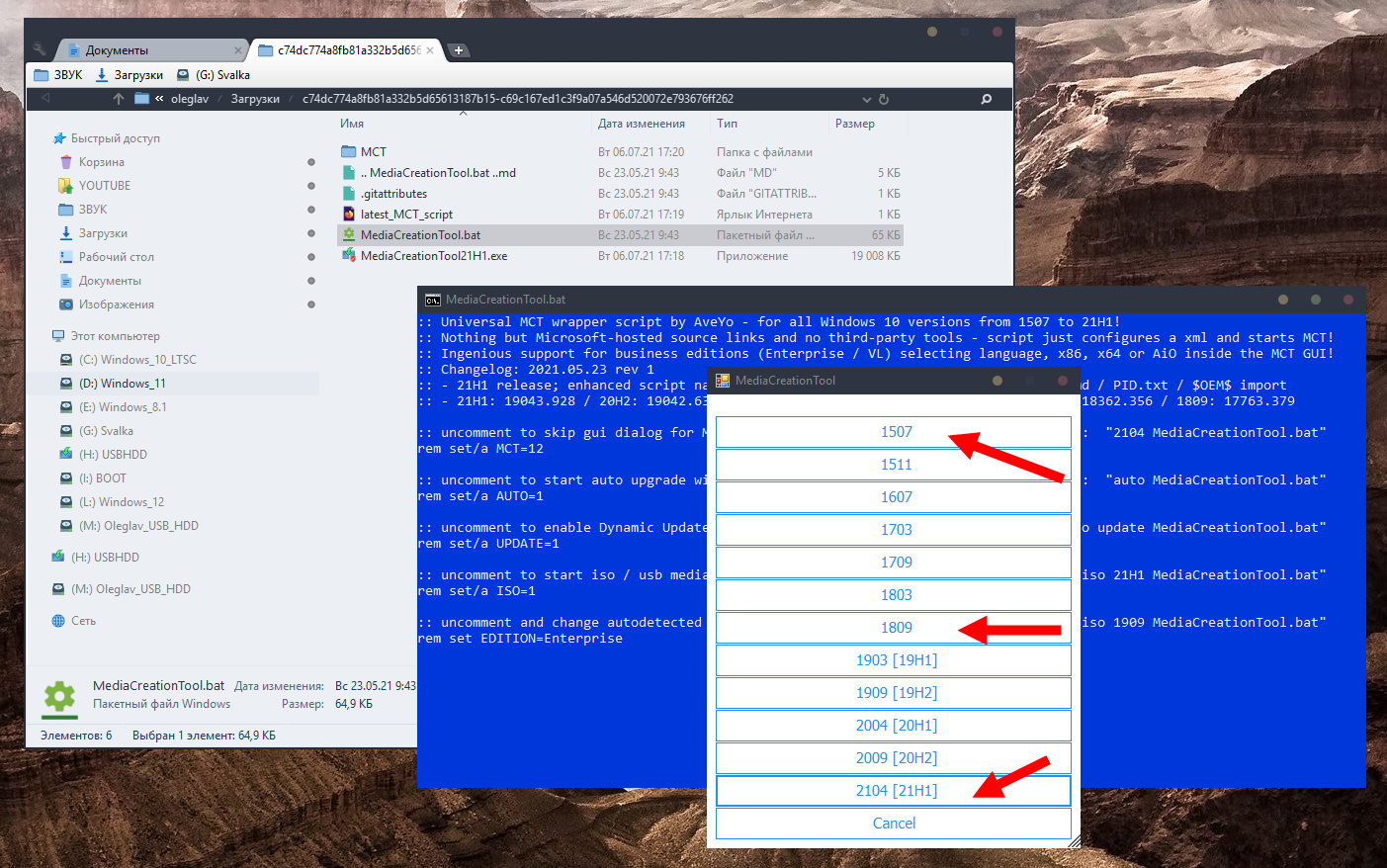Choose version 2104 [21H1]
The height and width of the screenshot is (868, 1387).
[894, 791]
